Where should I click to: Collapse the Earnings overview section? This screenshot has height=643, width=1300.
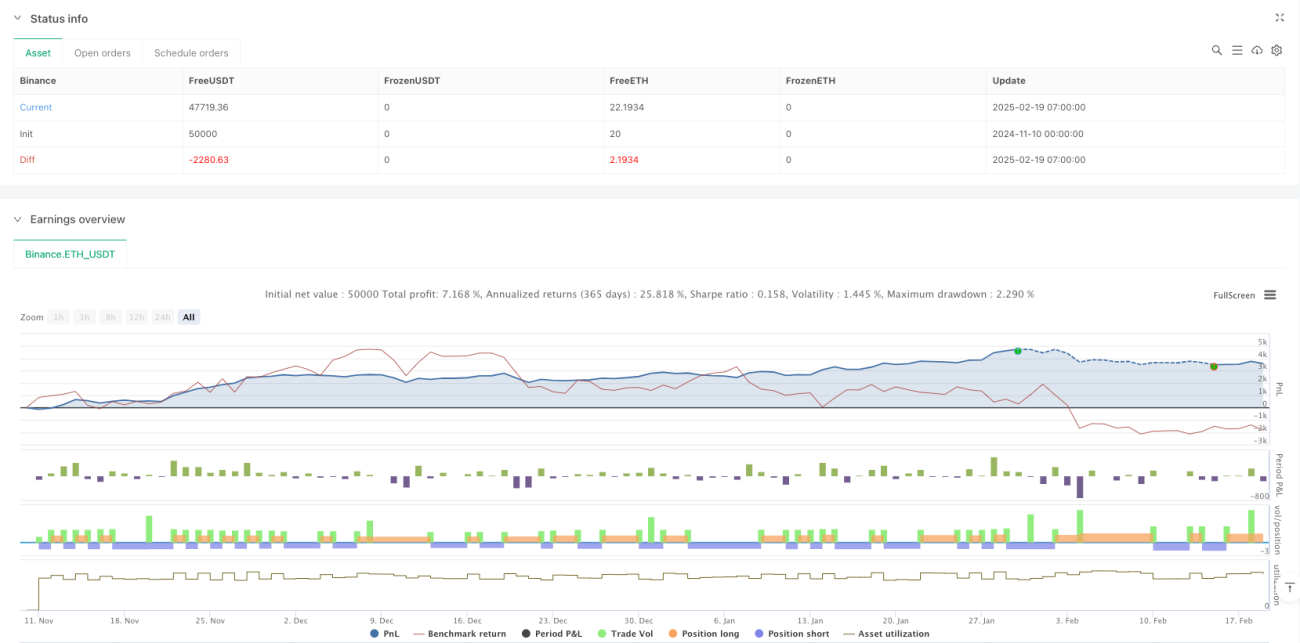point(17,219)
